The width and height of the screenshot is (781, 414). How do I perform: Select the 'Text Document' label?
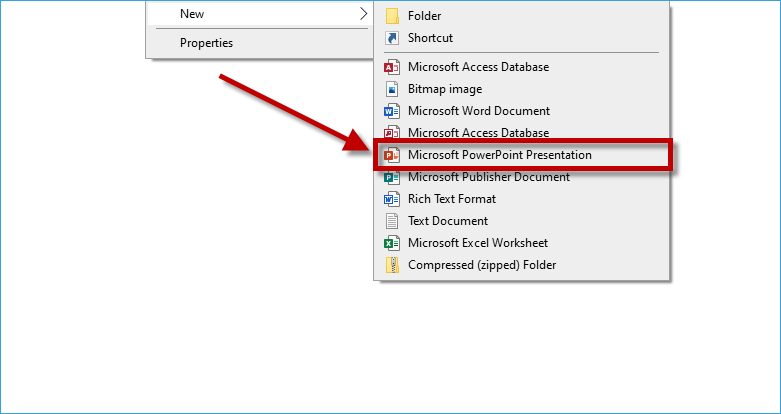click(x=448, y=221)
